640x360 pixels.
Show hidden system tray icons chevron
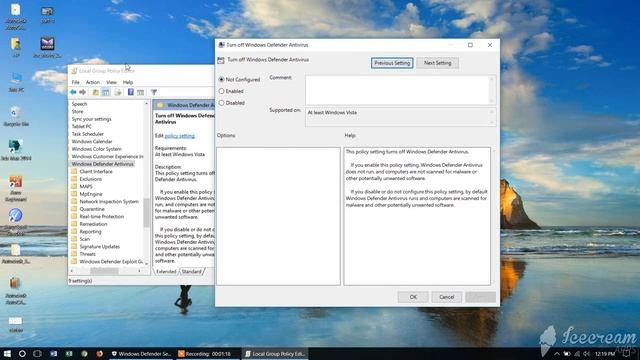coord(557,353)
